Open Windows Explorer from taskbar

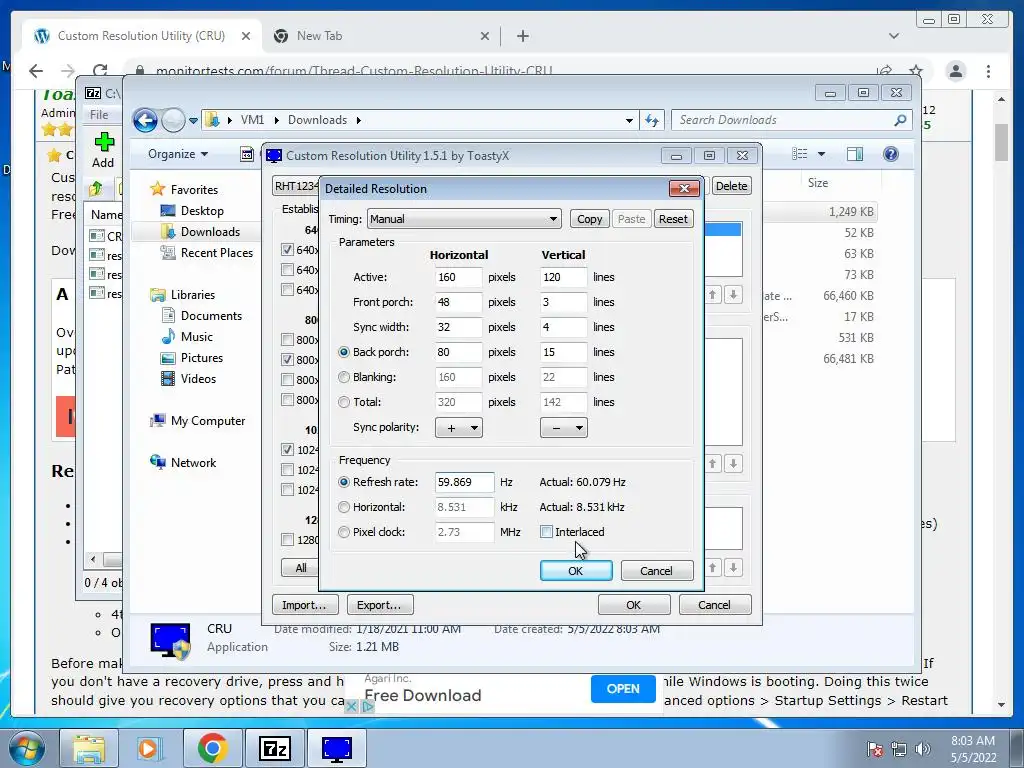coord(89,748)
